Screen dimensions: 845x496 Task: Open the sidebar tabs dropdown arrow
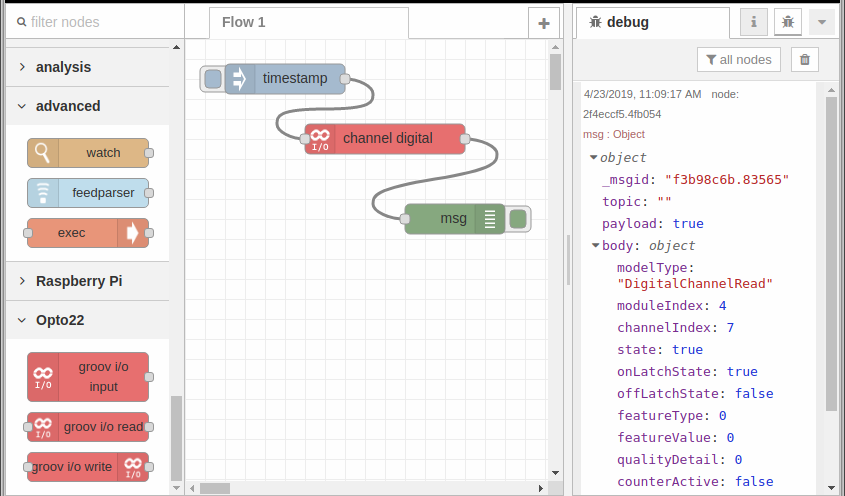[821, 22]
